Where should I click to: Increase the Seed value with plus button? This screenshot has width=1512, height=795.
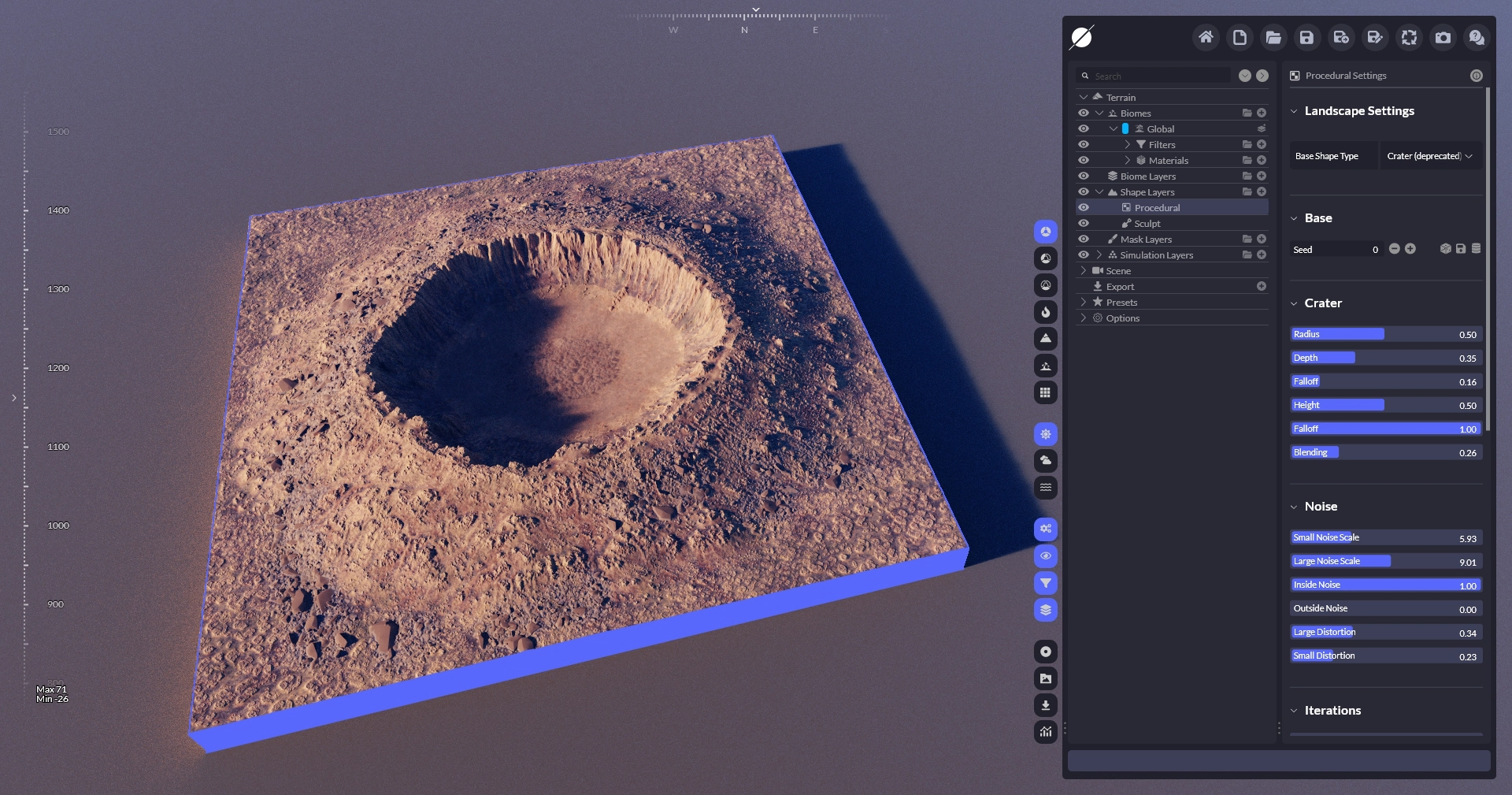pyautogui.click(x=1410, y=249)
